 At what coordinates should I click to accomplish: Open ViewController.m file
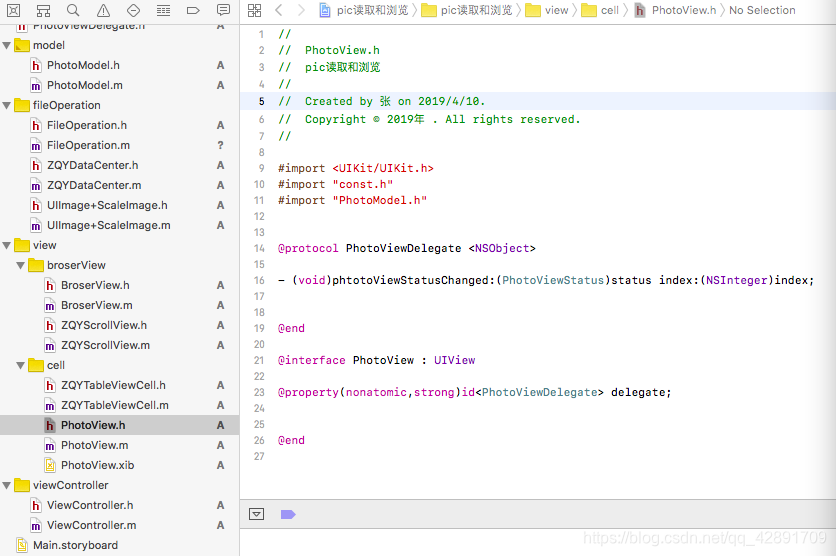tap(92, 525)
